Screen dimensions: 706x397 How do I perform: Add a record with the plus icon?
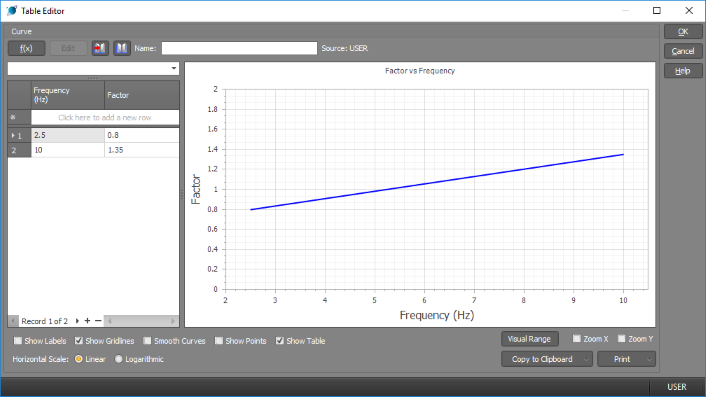click(87, 321)
